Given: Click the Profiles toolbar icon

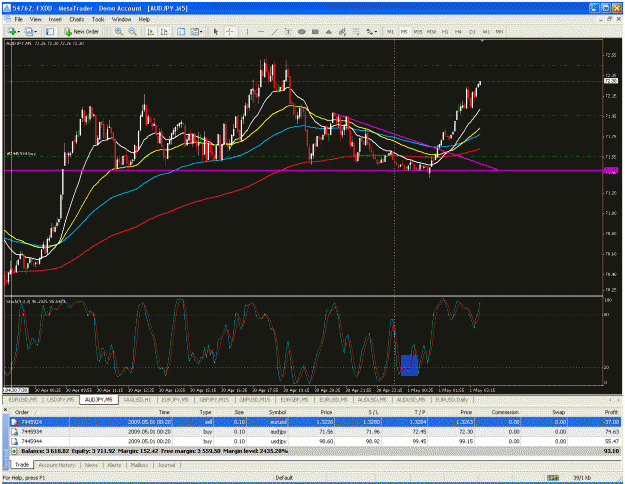Looking at the screenshot, I should 28,31.
